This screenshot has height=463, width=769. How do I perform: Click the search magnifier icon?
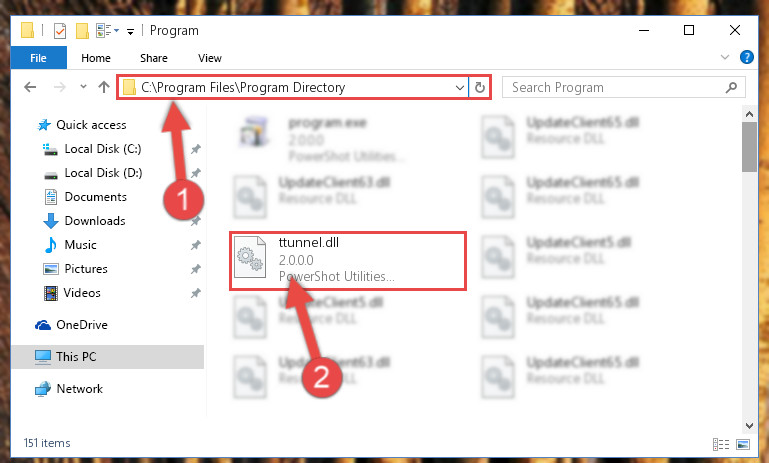click(x=731, y=87)
